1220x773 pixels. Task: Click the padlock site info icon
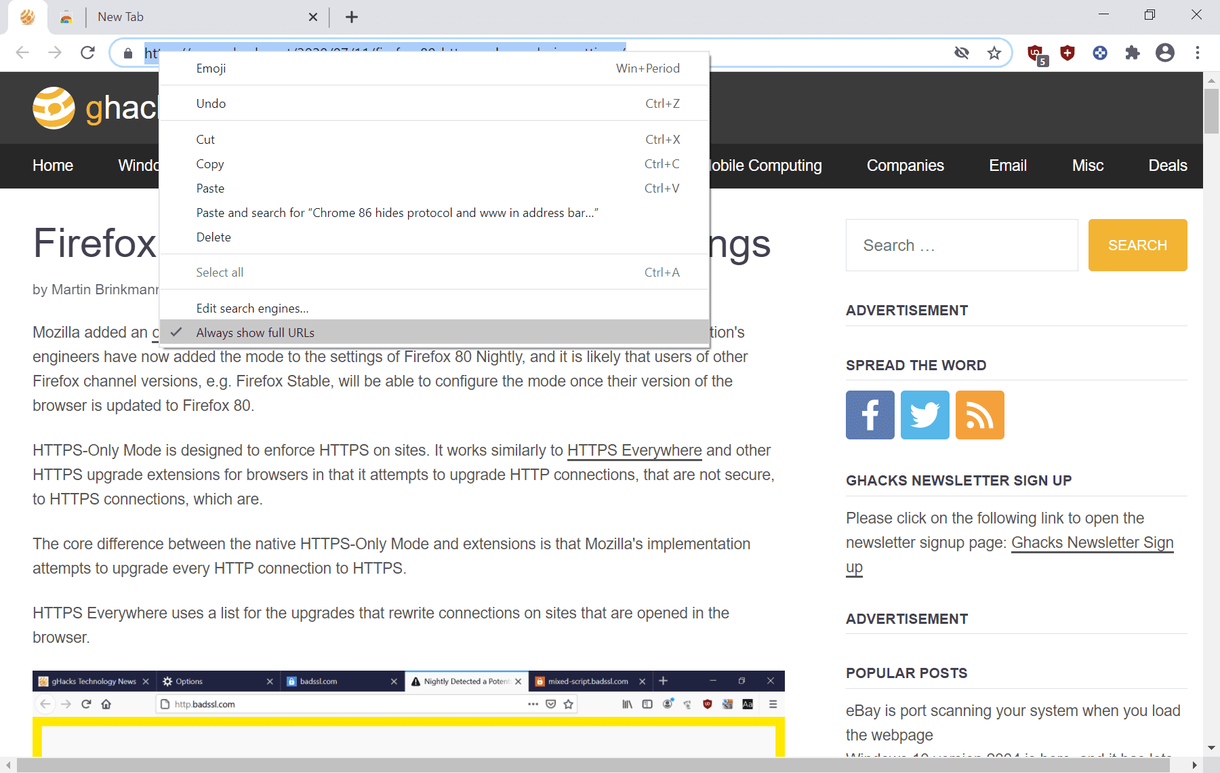point(128,53)
